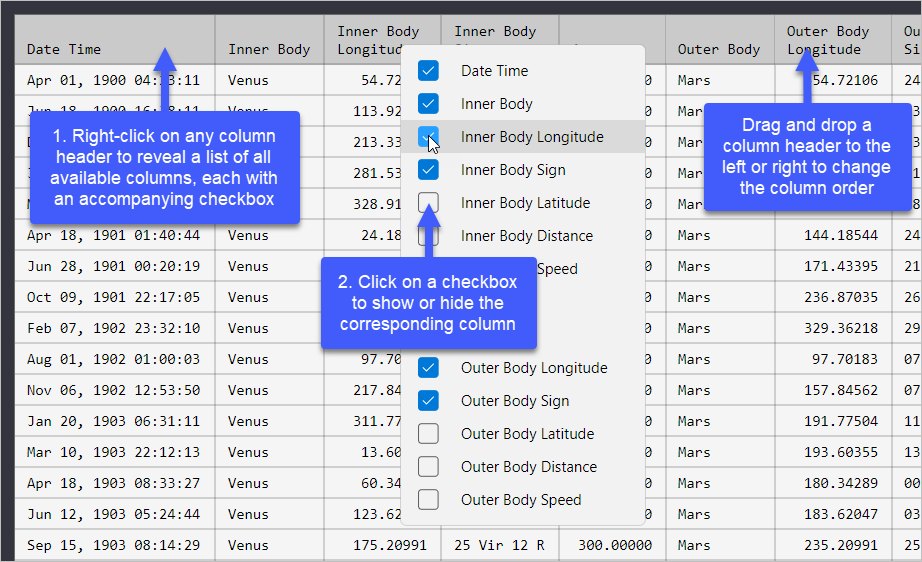Click the 300.00000 value cell

coord(614,545)
